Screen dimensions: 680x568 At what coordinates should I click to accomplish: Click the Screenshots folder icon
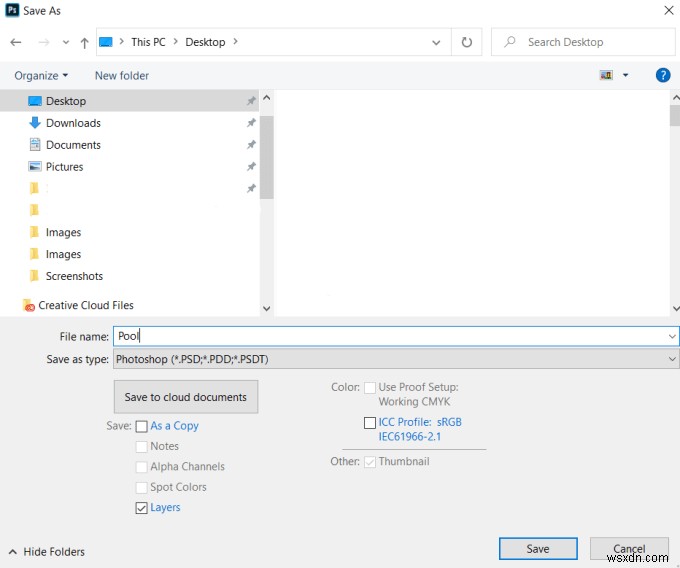[x=34, y=276]
